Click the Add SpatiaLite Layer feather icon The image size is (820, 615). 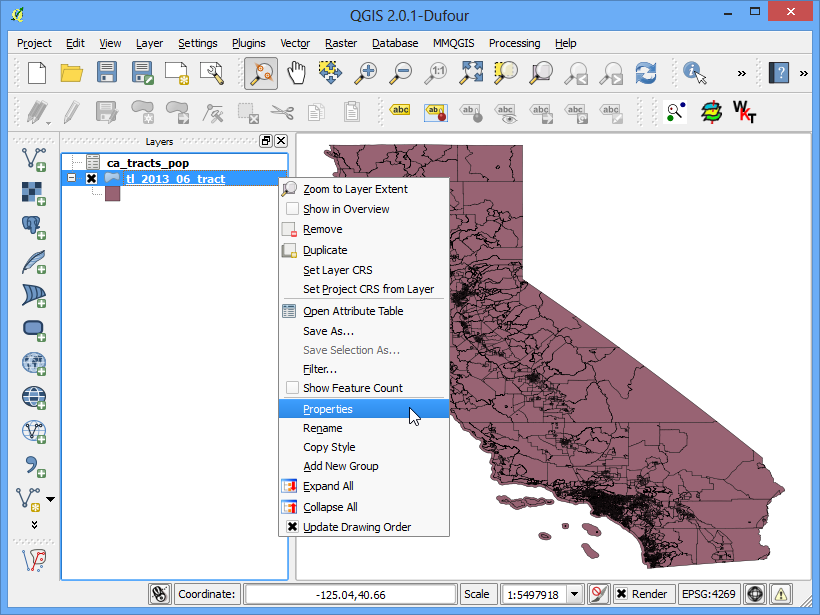coord(33,261)
